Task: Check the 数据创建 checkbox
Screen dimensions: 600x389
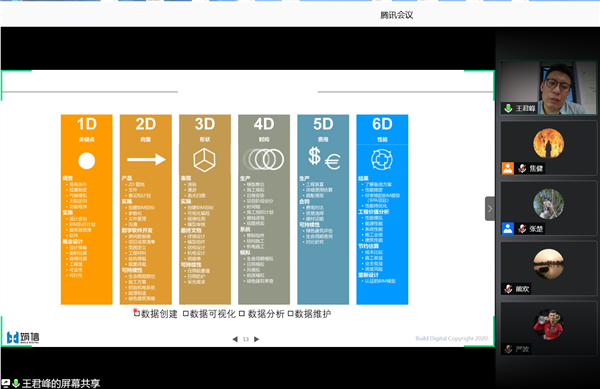Action: [137, 314]
